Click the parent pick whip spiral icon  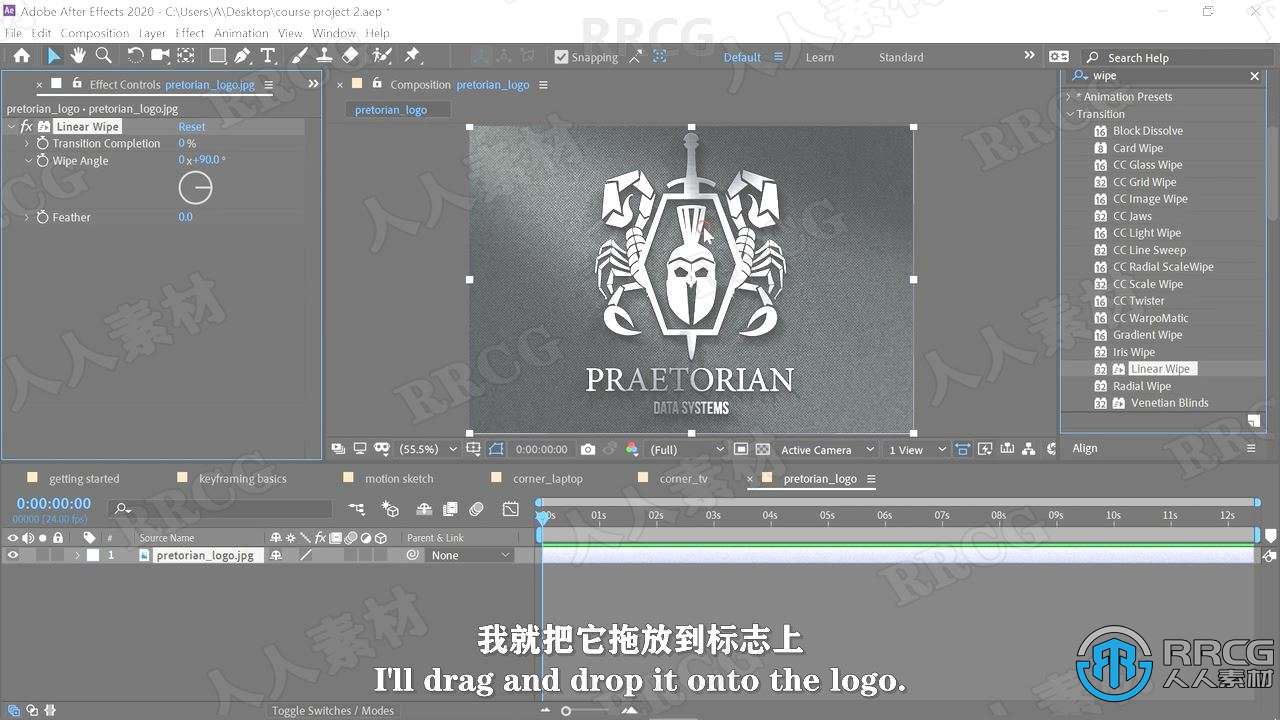pos(412,555)
